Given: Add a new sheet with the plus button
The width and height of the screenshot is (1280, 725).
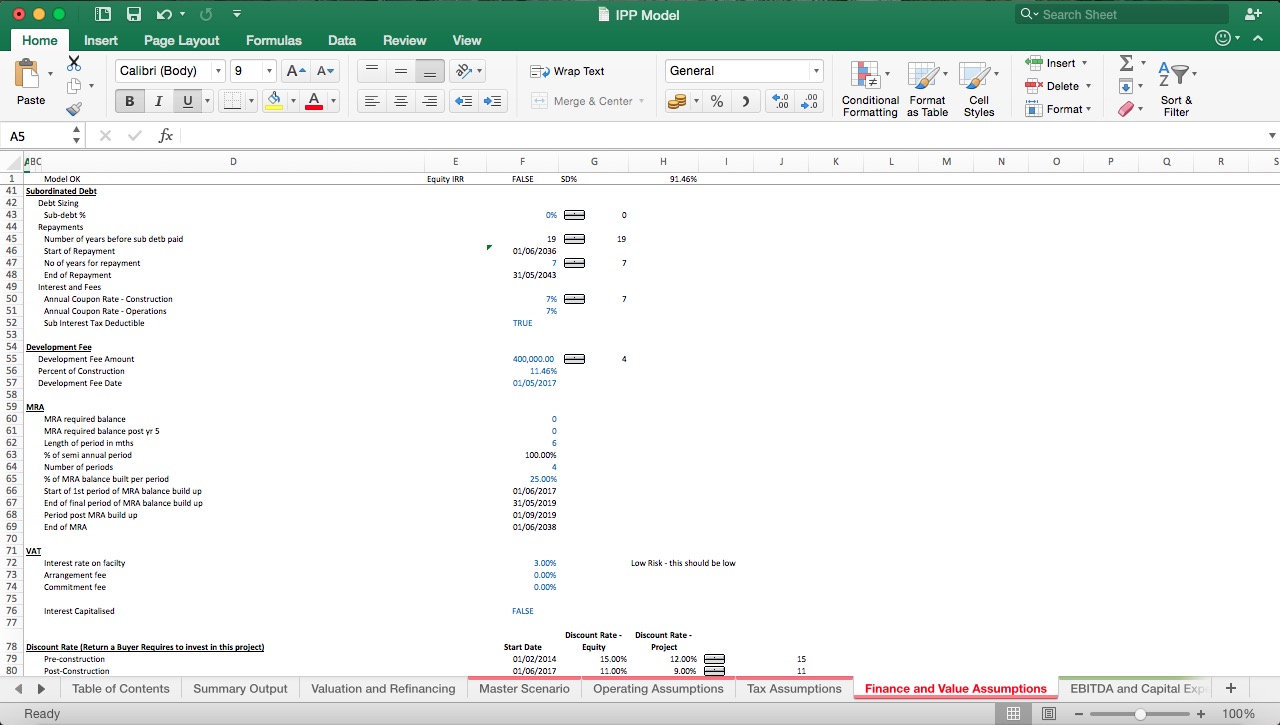Looking at the screenshot, I should [1230, 688].
